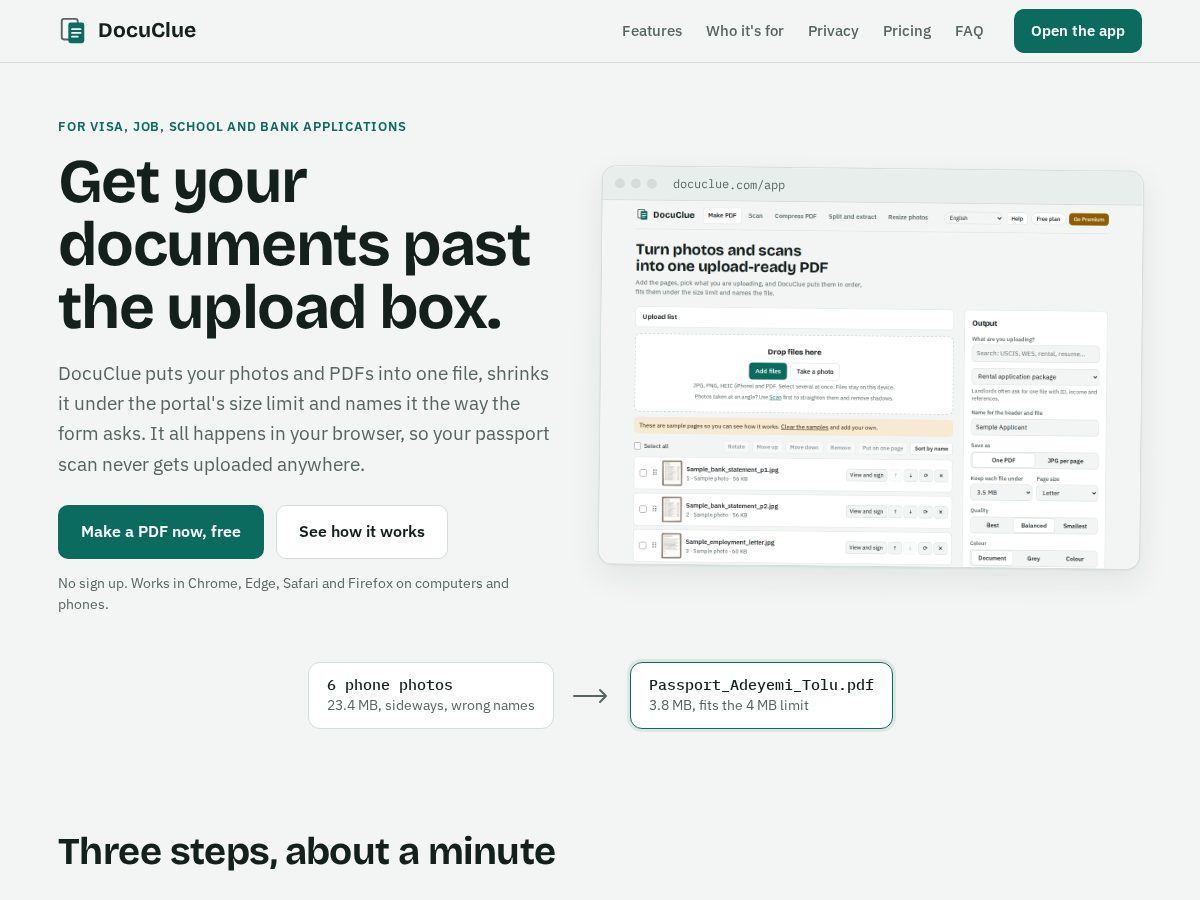Click the Open the app button

tap(1078, 31)
